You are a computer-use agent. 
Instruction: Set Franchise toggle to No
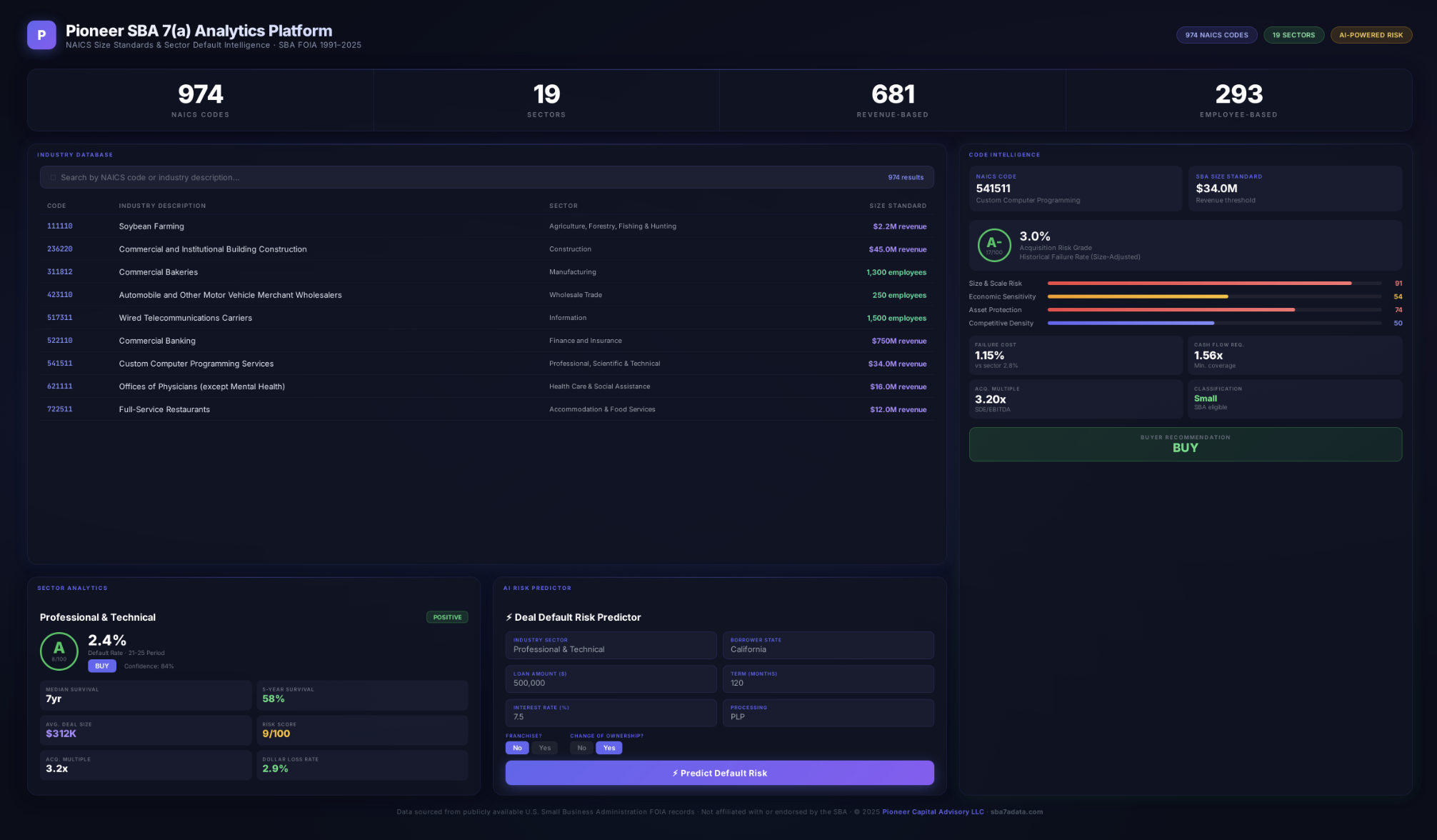[x=517, y=748]
